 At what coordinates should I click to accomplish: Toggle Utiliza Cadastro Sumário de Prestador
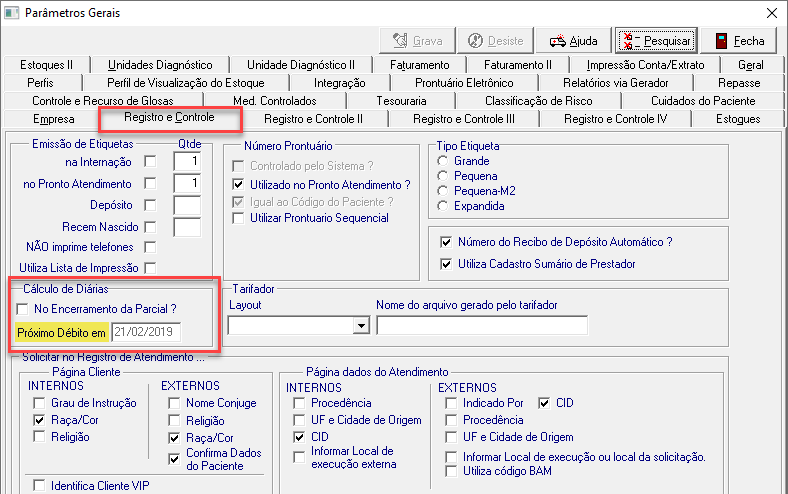pos(446,264)
